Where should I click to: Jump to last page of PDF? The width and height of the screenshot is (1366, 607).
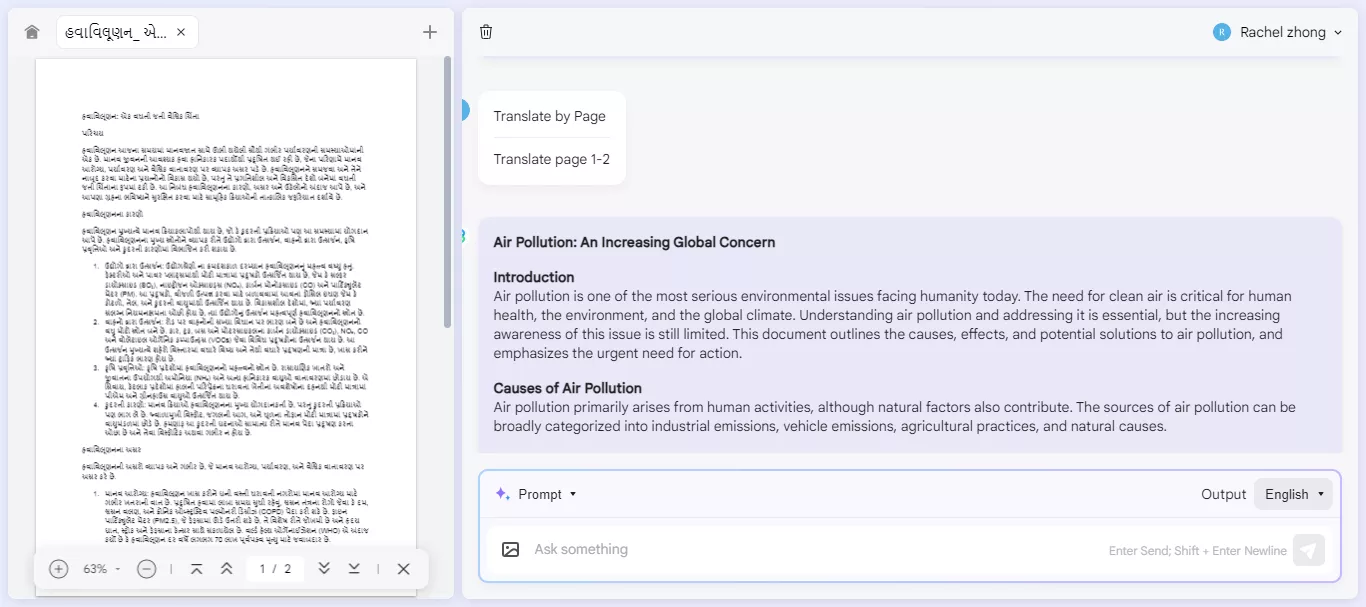tap(354, 569)
